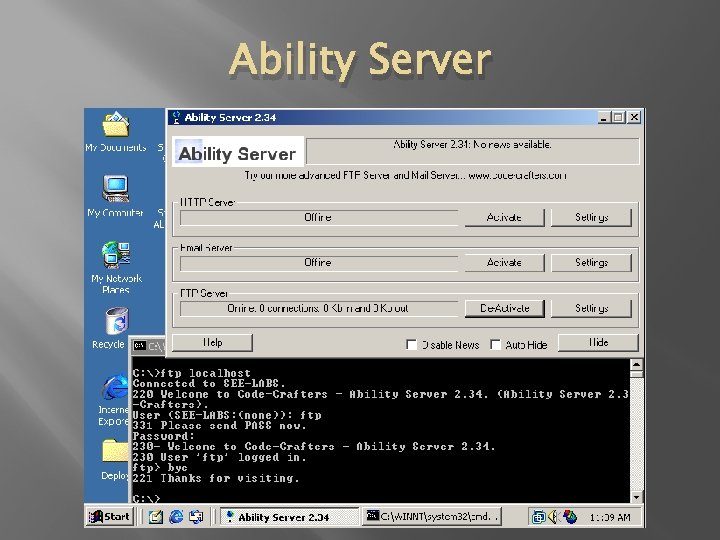Click the taskbar clock
This screenshot has width=720, height=540.
(610, 518)
